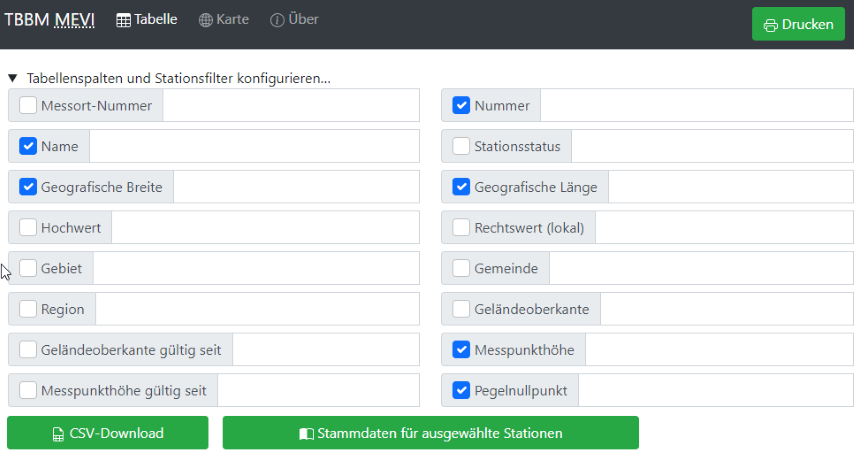Click the printer icon on Drucken
The height and width of the screenshot is (454, 854).
pos(770,25)
